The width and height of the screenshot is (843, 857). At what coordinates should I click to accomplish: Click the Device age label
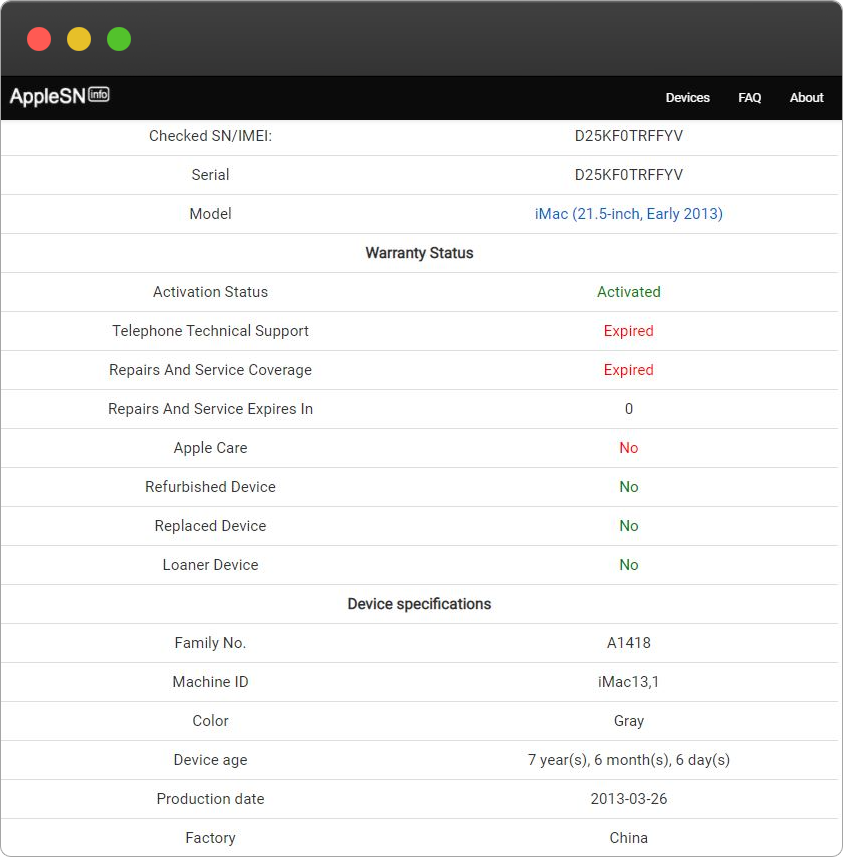pos(210,760)
